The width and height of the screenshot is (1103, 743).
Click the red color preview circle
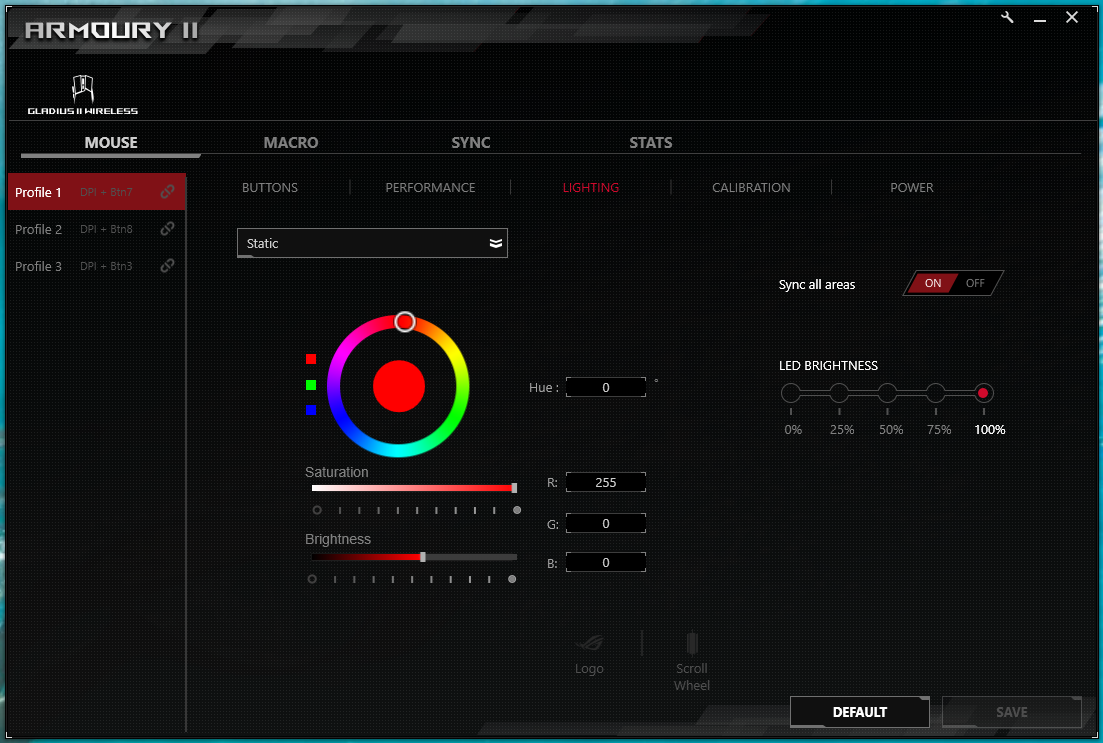[x=399, y=386]
